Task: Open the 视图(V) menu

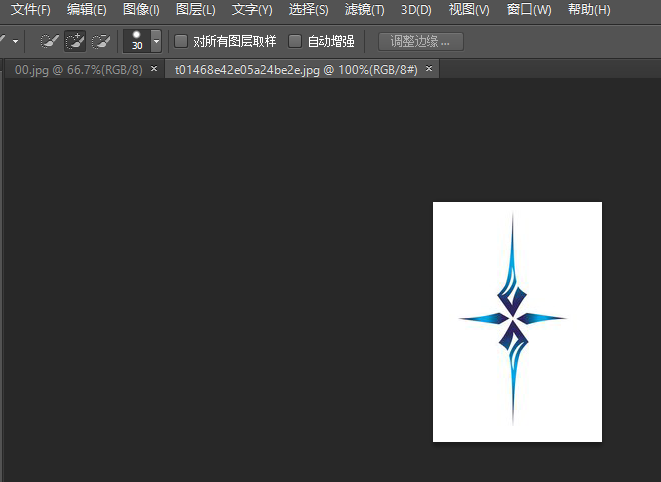Action: pyautogui.click(x=469, y=9)
